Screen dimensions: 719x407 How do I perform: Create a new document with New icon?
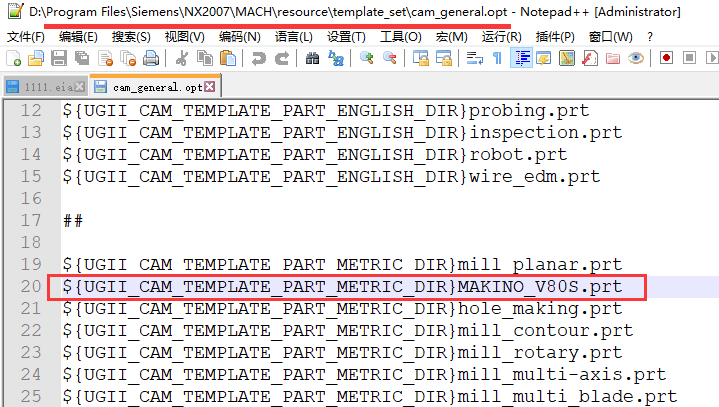point(13,58)
